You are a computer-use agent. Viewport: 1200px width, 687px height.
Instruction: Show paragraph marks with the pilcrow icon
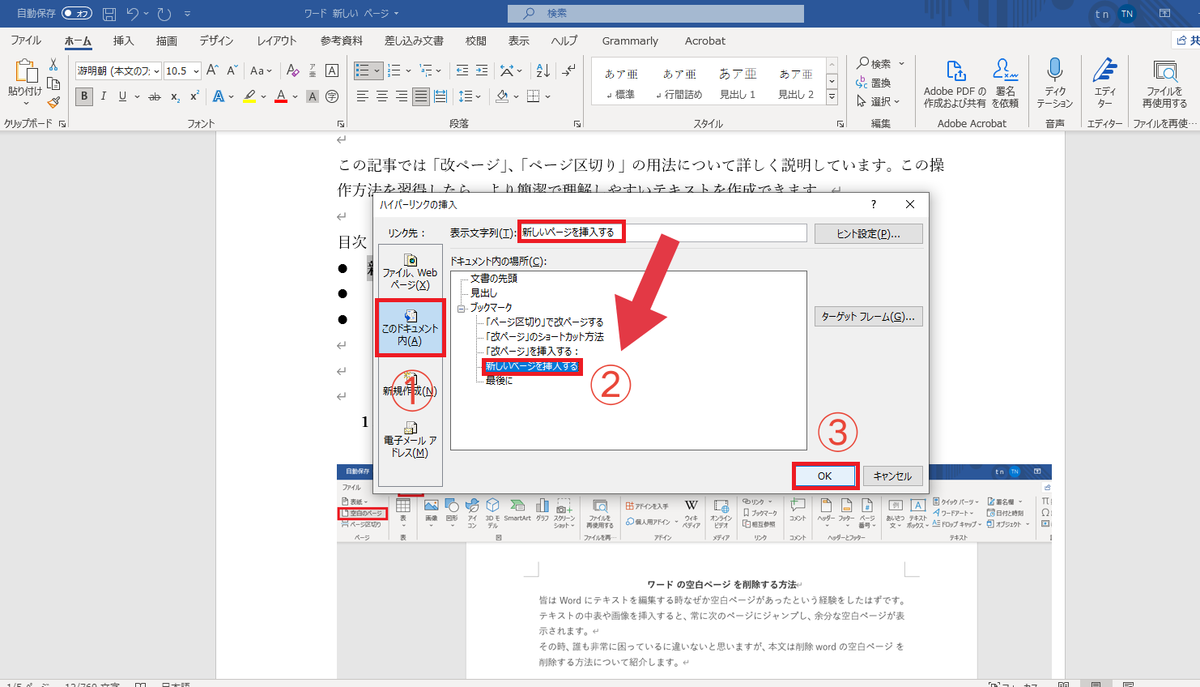point(568,71)
